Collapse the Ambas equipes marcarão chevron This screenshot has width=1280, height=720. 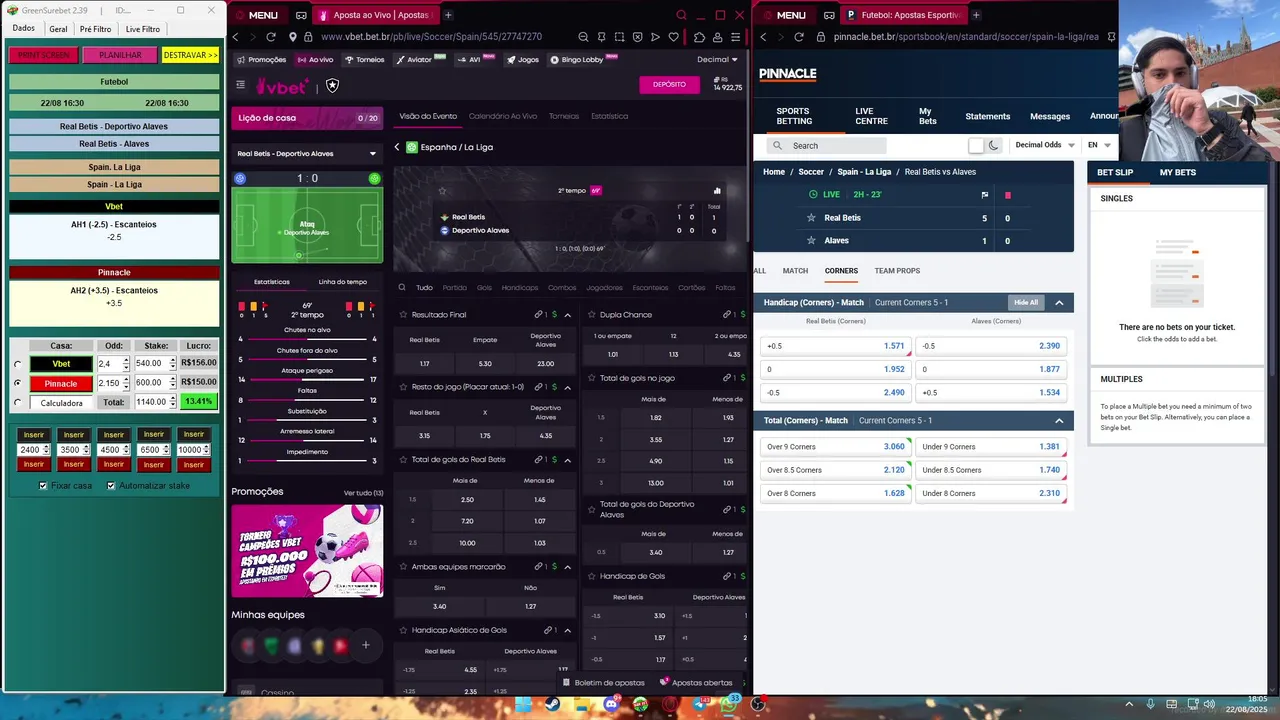tap(567, 567)
